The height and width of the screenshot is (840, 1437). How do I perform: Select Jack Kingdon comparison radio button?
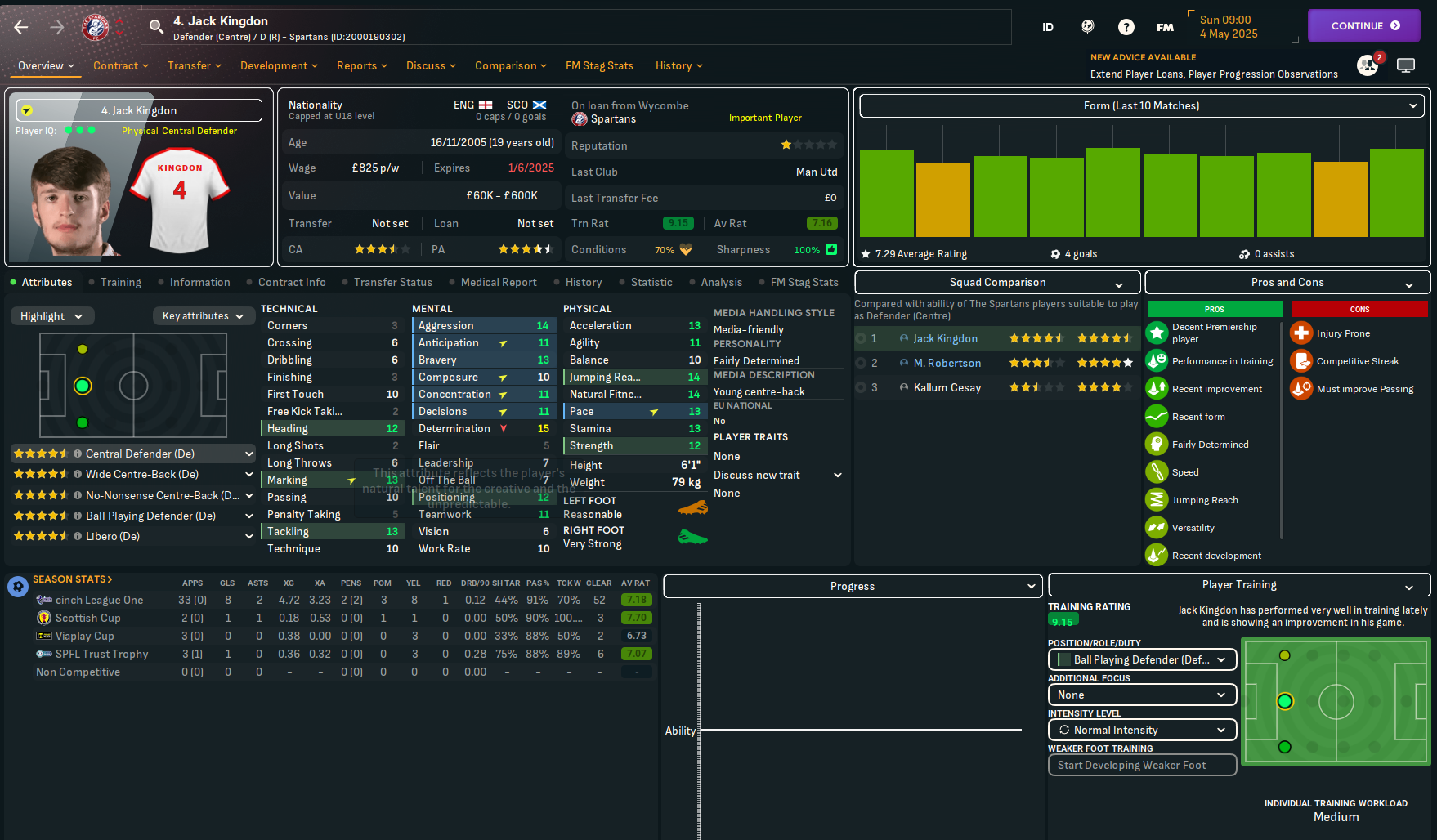(861, 338)
